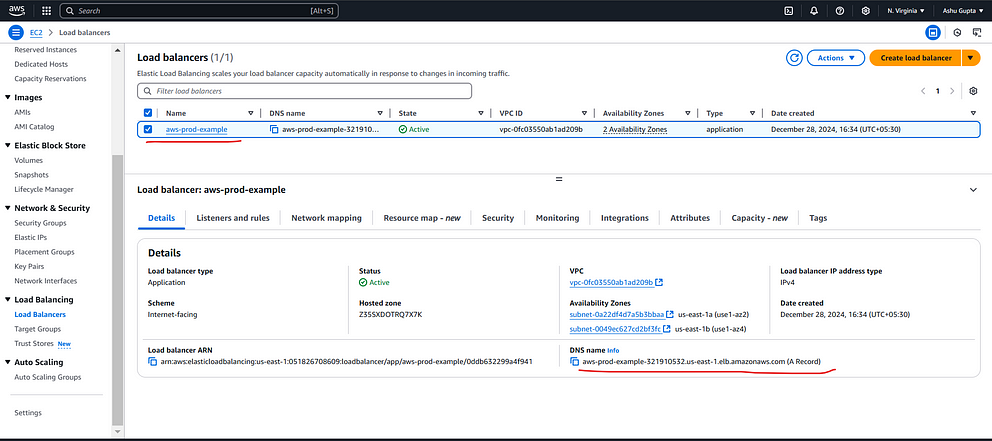Uncheck the aws-prod-example row checkbox
The image size is (992, 441).
pos(148,129)
